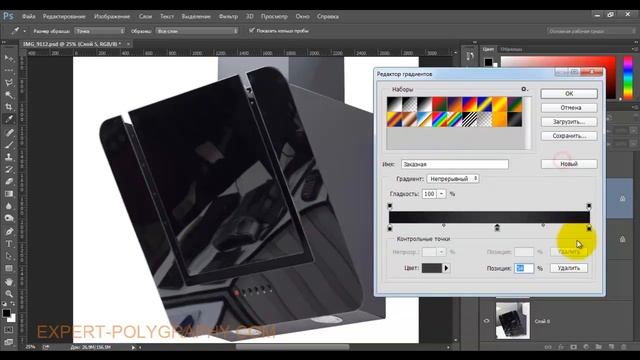Open the Цвет stop color arrow
The image size is (640, 360).
[x=446, y=268]
